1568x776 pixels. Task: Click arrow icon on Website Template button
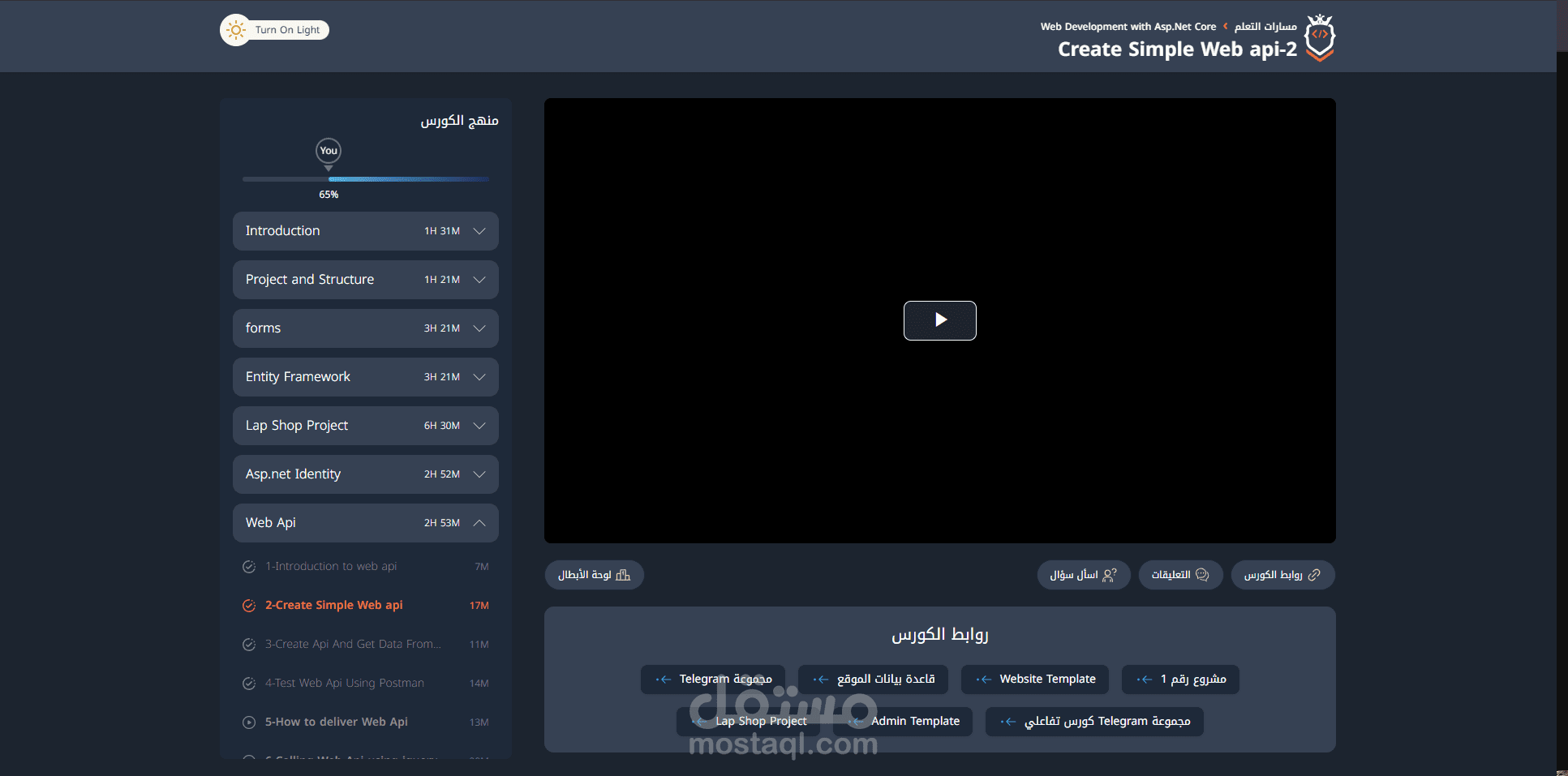click(x=984, y=680)
